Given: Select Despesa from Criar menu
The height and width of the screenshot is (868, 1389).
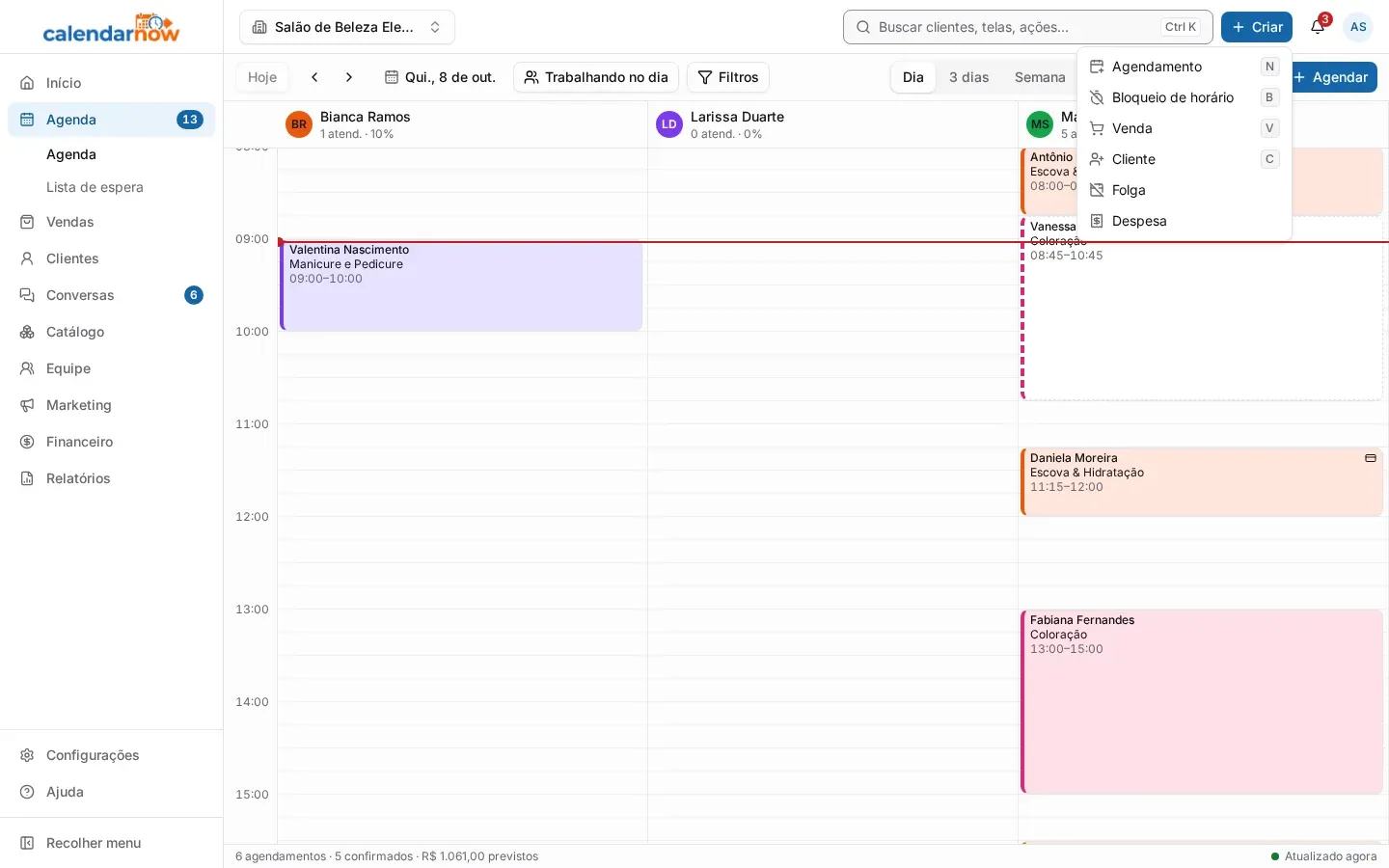Looking at the screenshot, I should tap(1185, 221).
